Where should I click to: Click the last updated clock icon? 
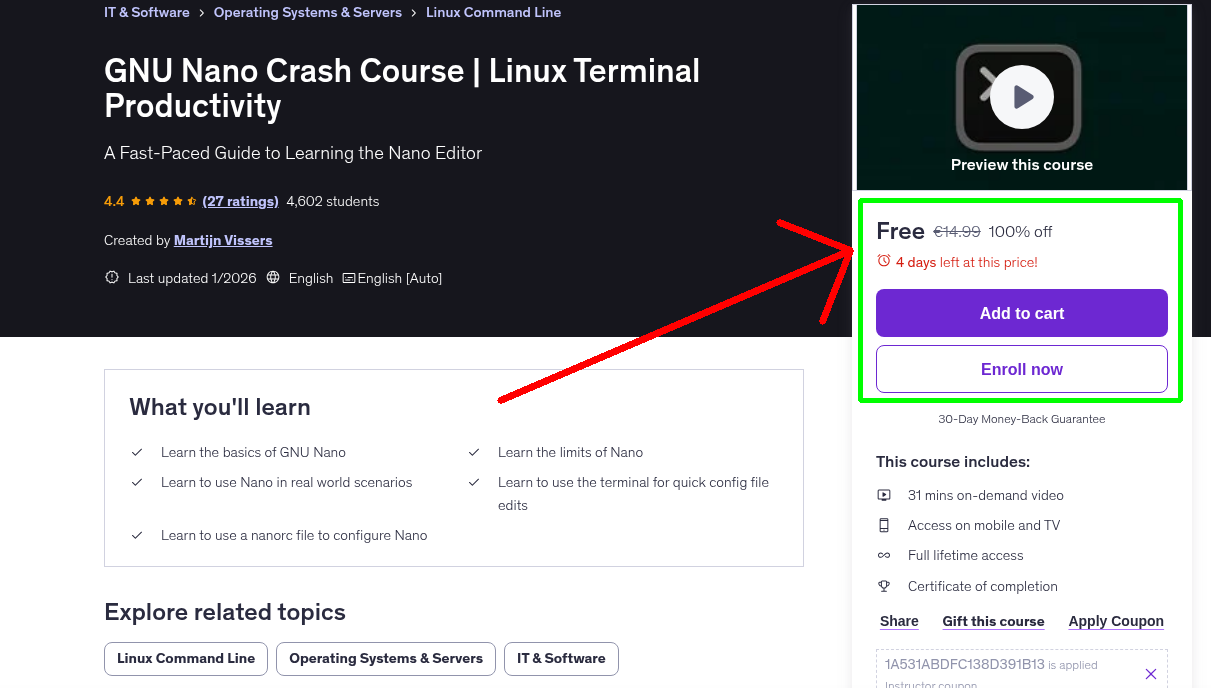pyautogui.click(x=111, y=277)
